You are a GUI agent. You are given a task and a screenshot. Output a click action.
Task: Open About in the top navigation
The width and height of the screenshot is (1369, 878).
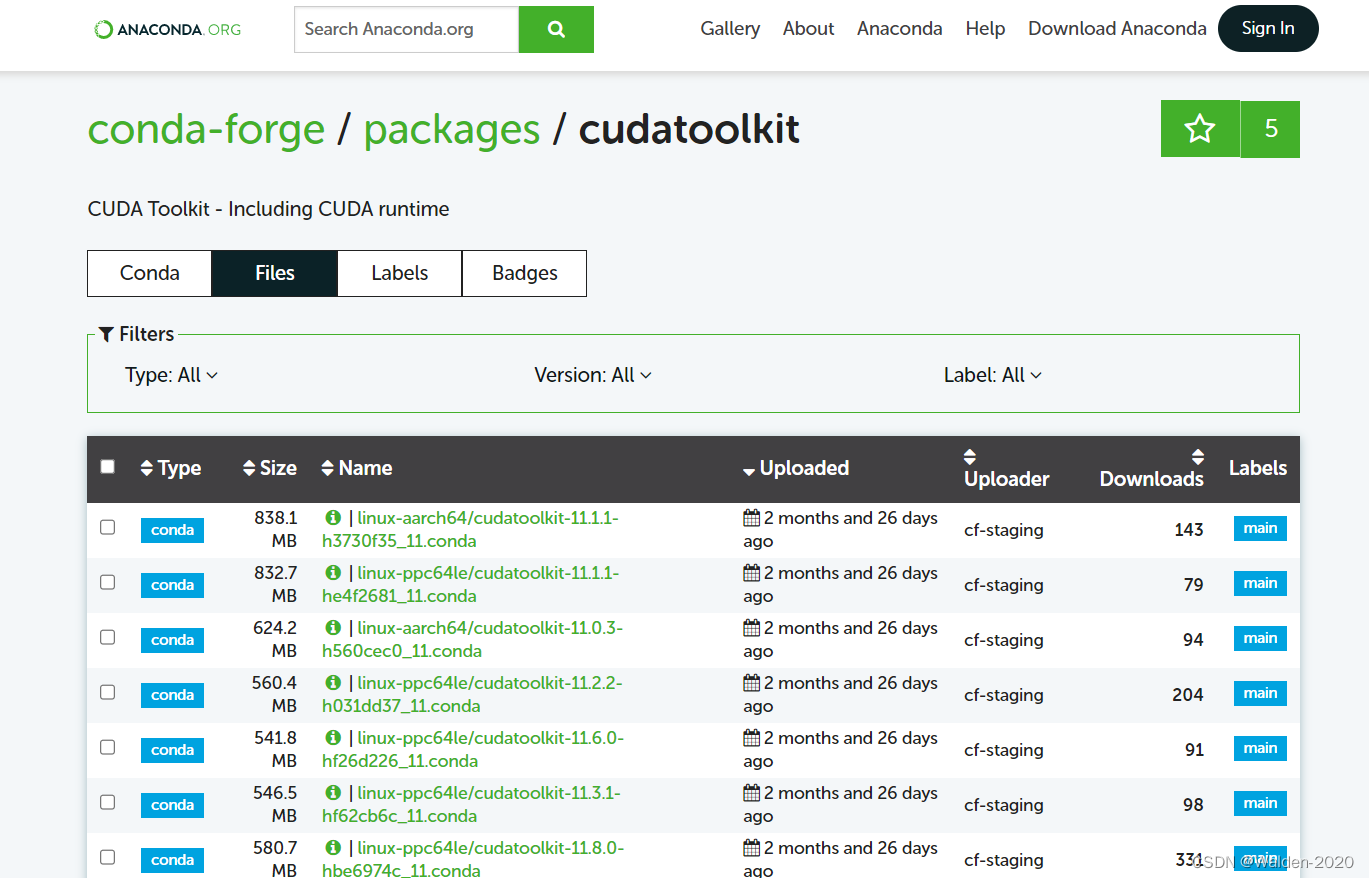point(809,29)
